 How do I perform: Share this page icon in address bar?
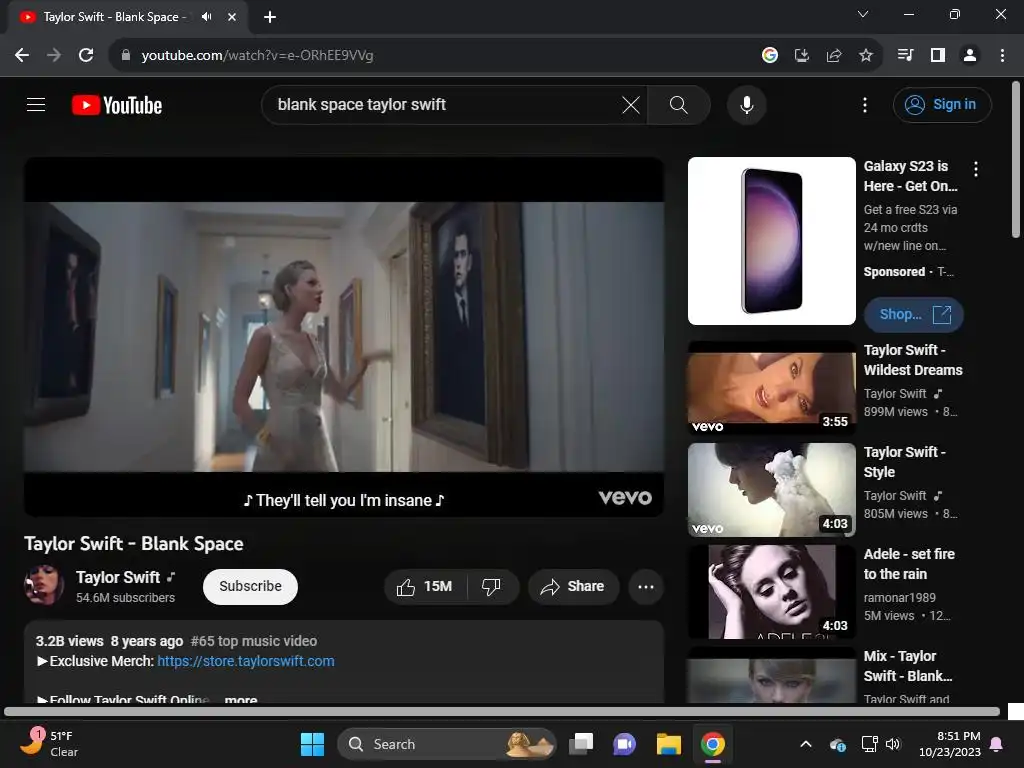[x=834, y=56]
